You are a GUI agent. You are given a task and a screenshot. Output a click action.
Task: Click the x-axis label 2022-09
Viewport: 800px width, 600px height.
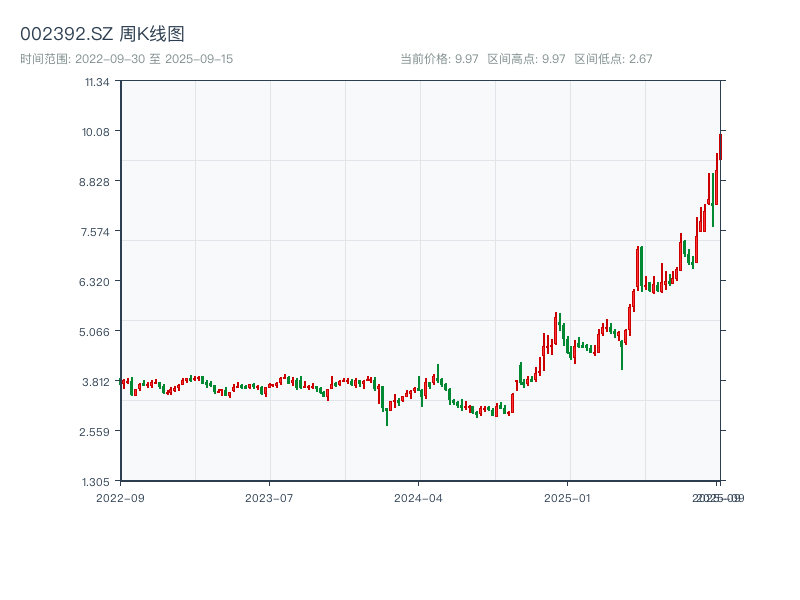click(x=120, y=498)
